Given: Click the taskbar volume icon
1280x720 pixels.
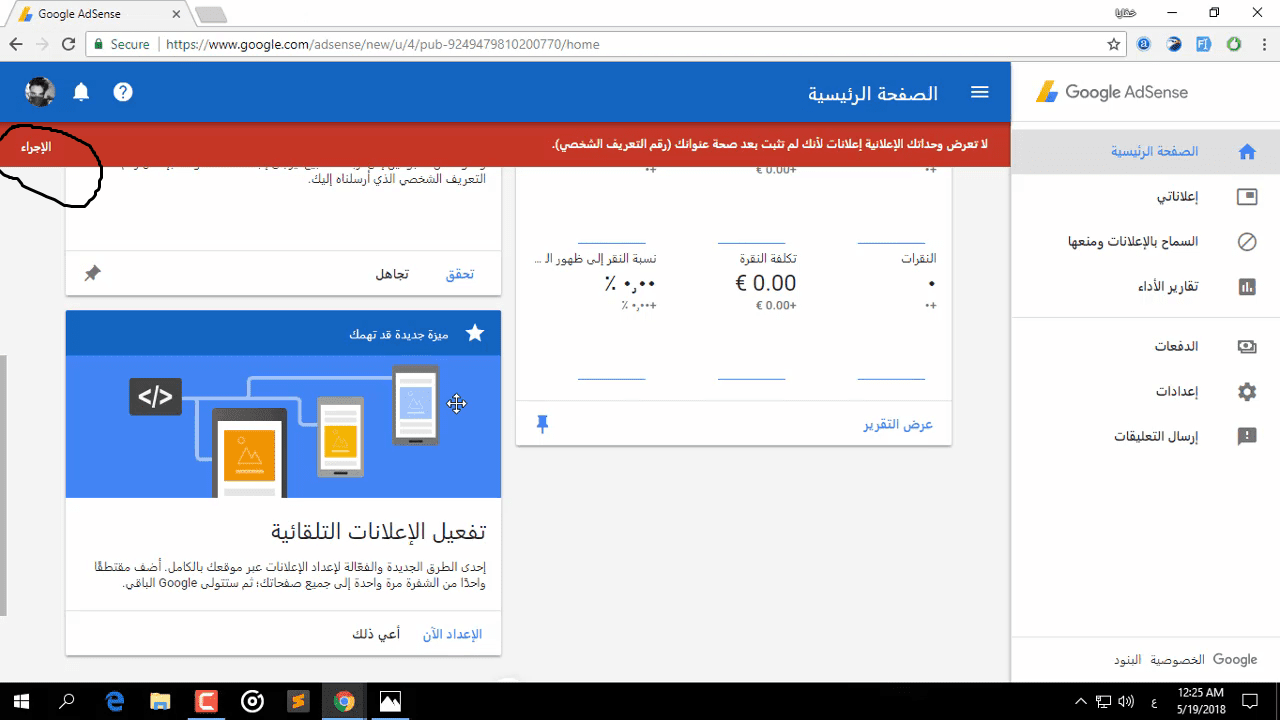Looking at the screenshot, I should tap(1126, 701).
